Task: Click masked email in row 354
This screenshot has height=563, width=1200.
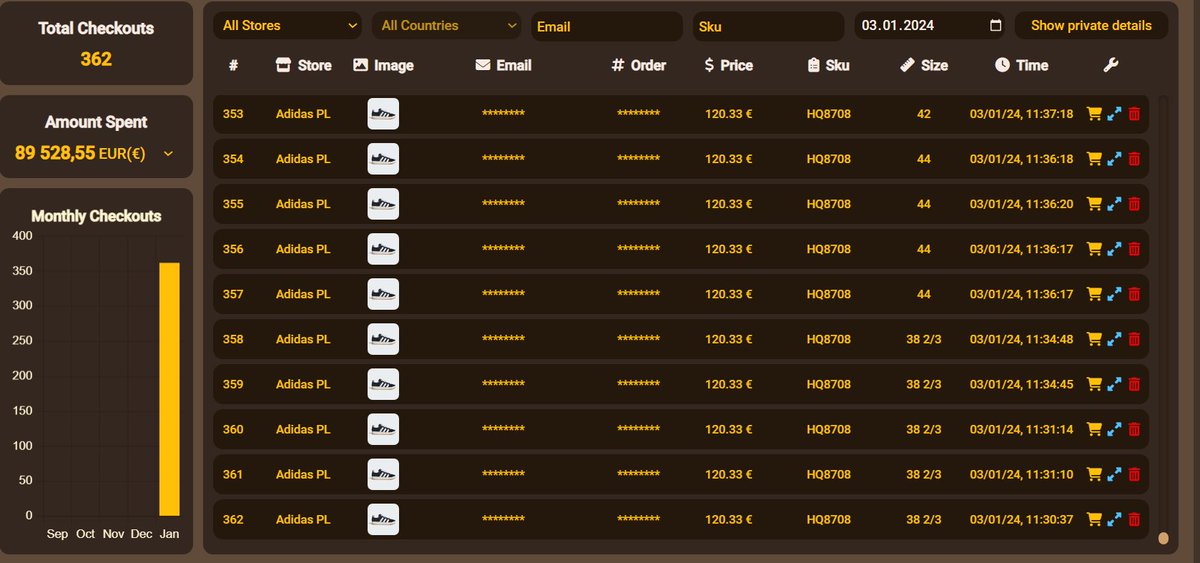Action: click(503, 160)
